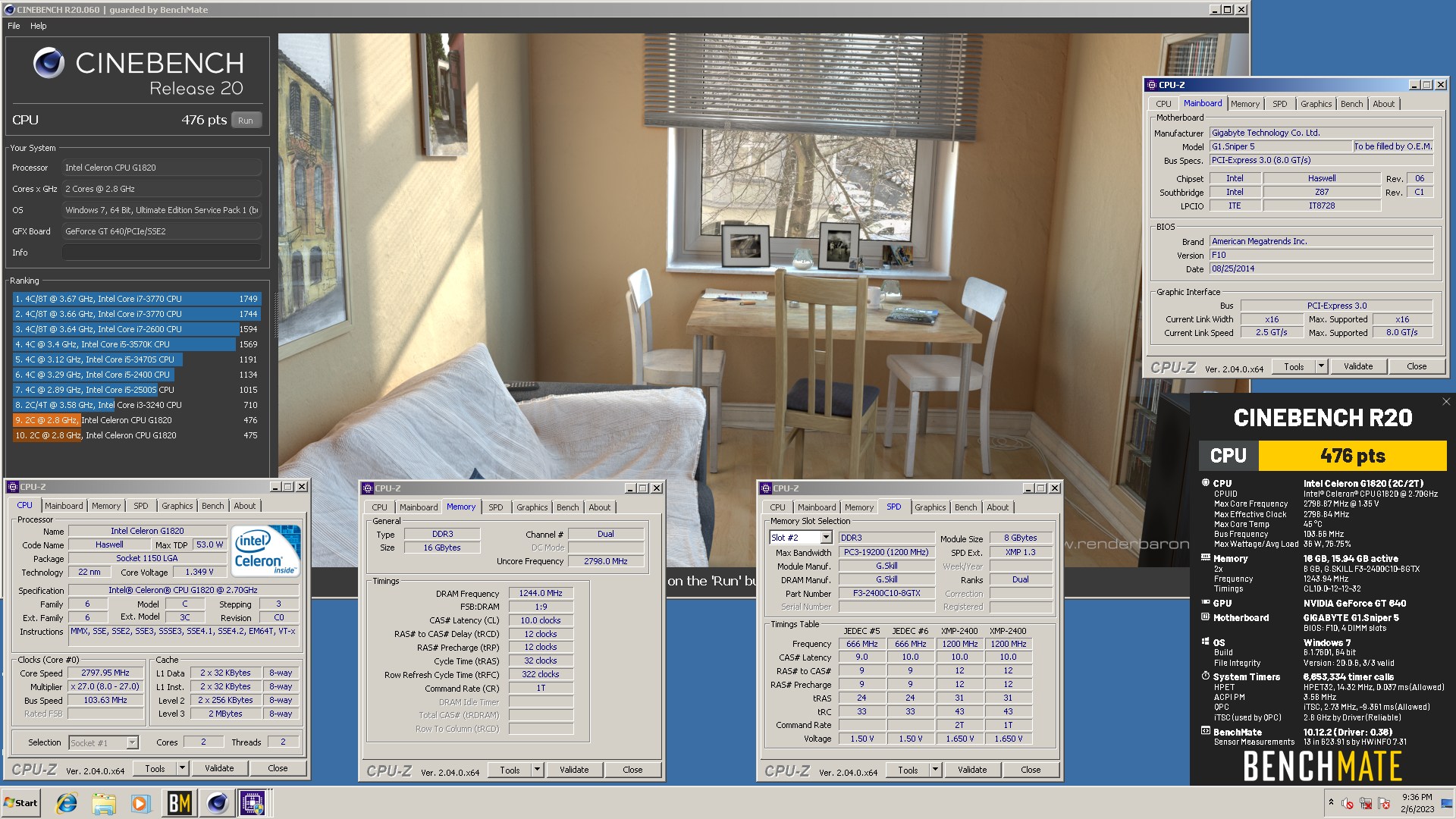Open Windows Media Player from the taskbar
Screen dimensions: 1456x819
140,802
